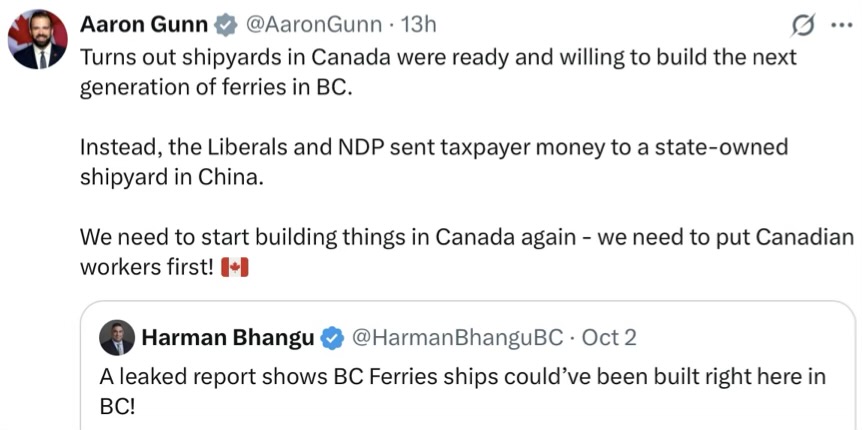Click the 'Turns out shipyards in Canada' paragraph
862x430 pixels.
[x=438, y=57]
